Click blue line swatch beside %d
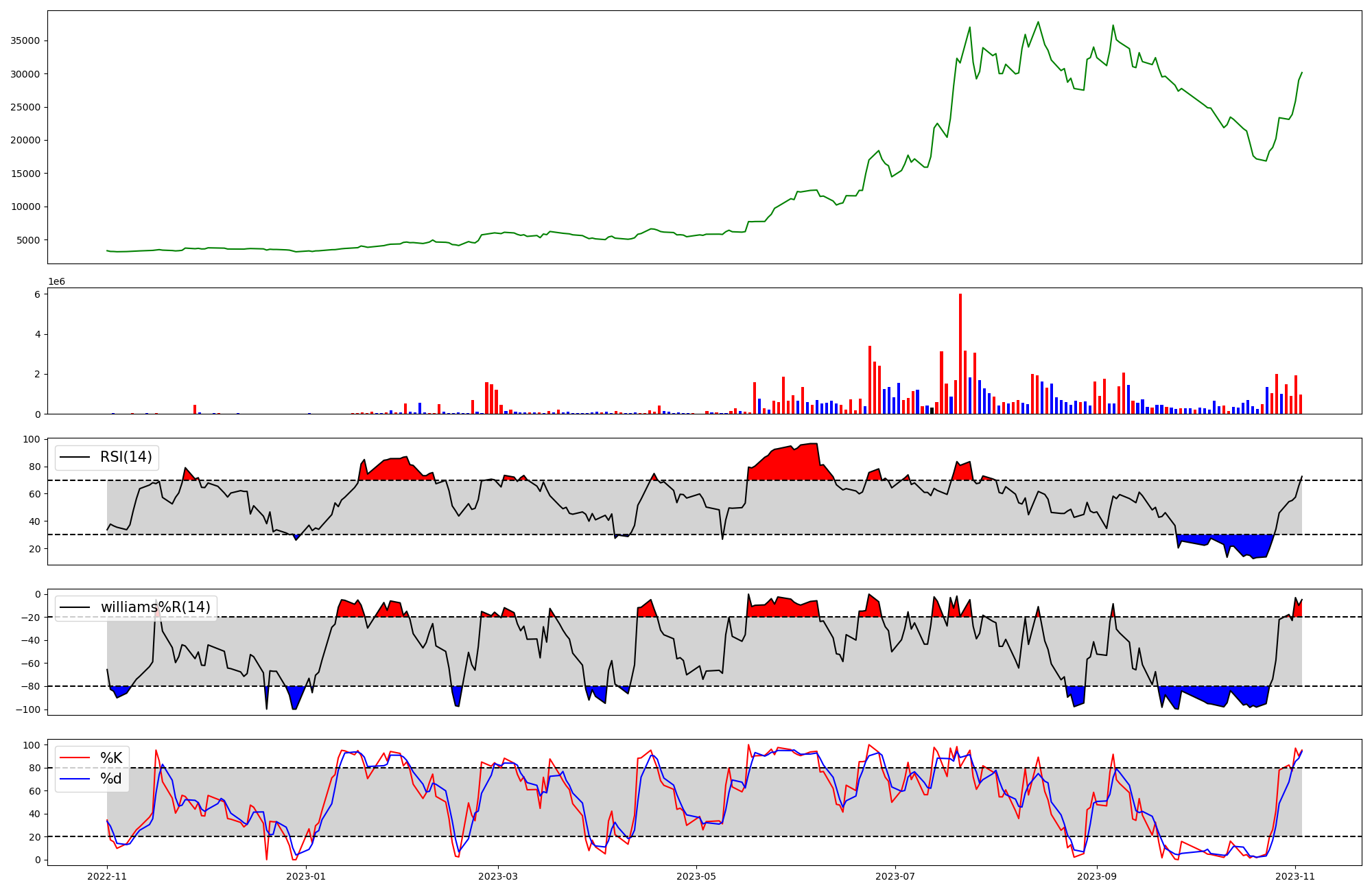Viewport: 1372px width, 892px height. tap(75, 779)
